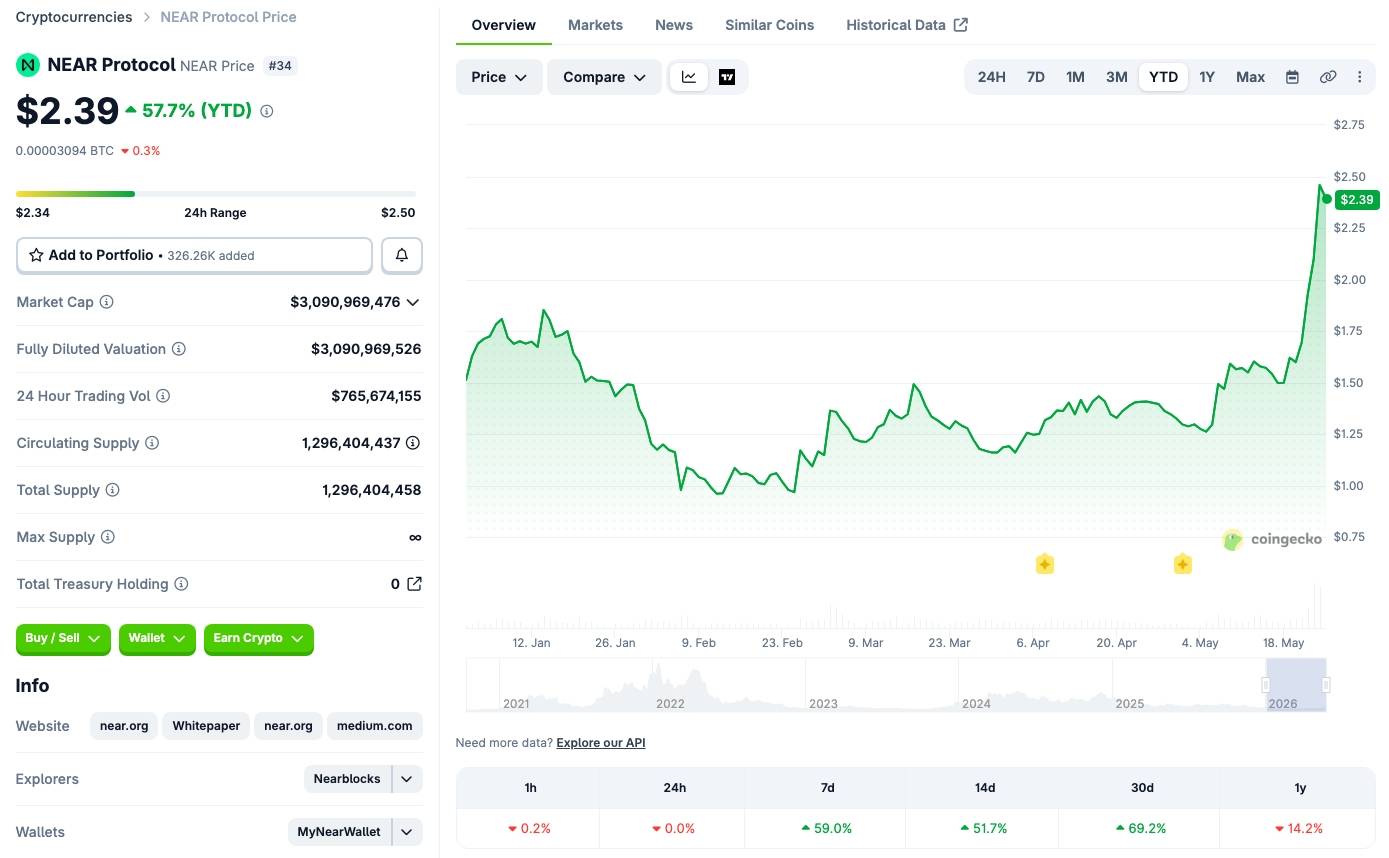Select 1Y time range
This screenshot has height=858, width=1389.
point(1207,77)
